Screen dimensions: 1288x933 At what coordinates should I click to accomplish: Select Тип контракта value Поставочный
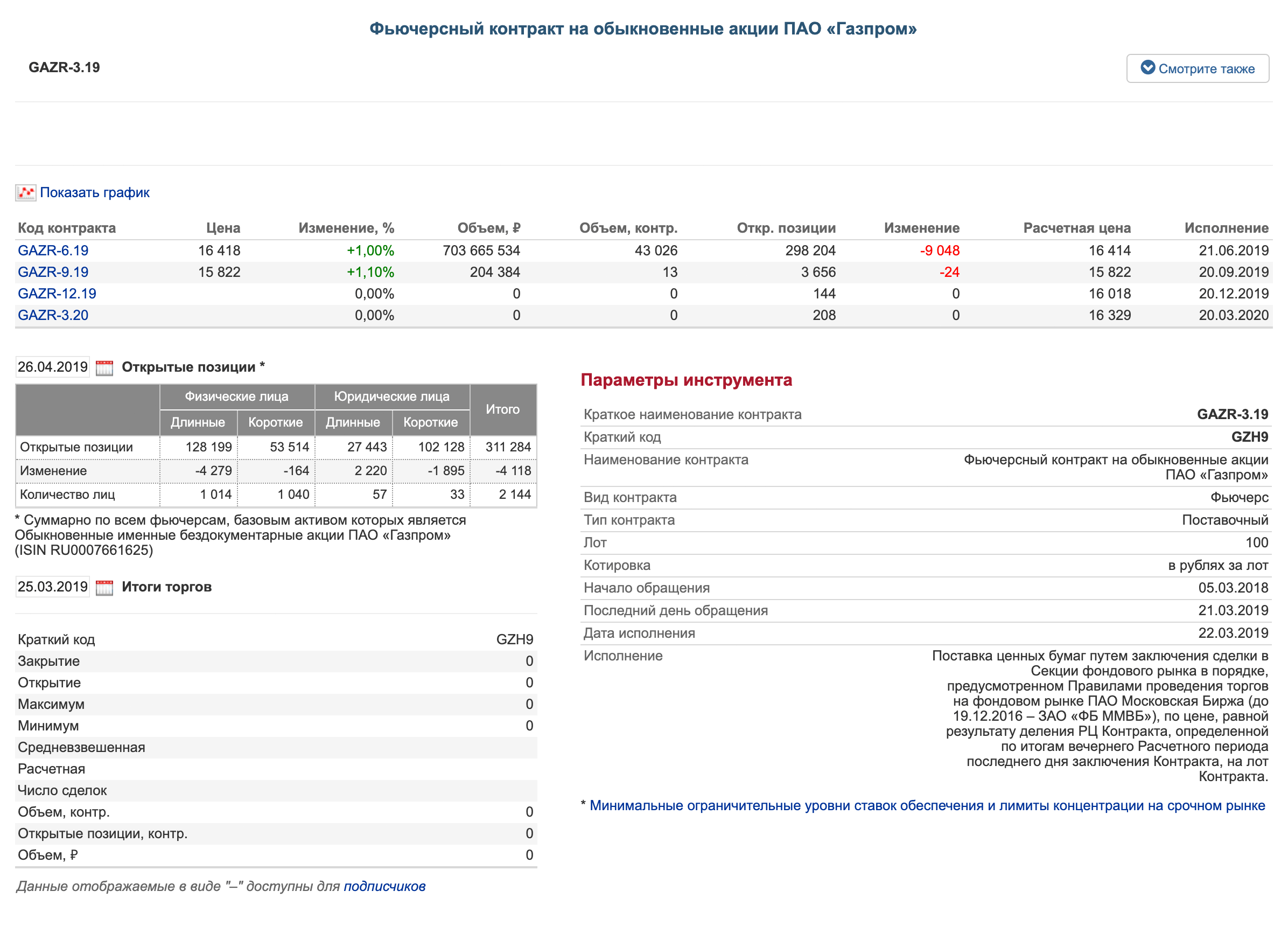1225,520
